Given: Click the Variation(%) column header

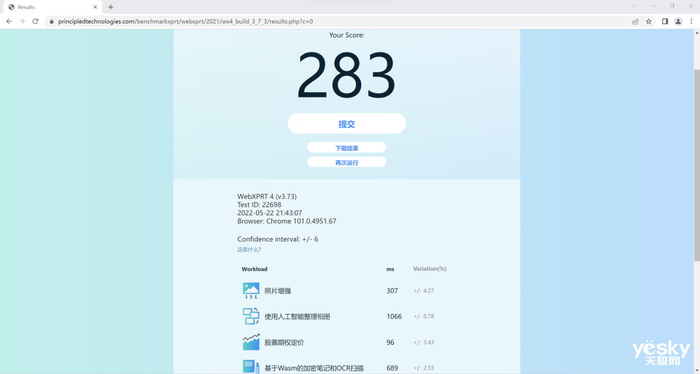Looking at the screenshot, I should [430, 269].
